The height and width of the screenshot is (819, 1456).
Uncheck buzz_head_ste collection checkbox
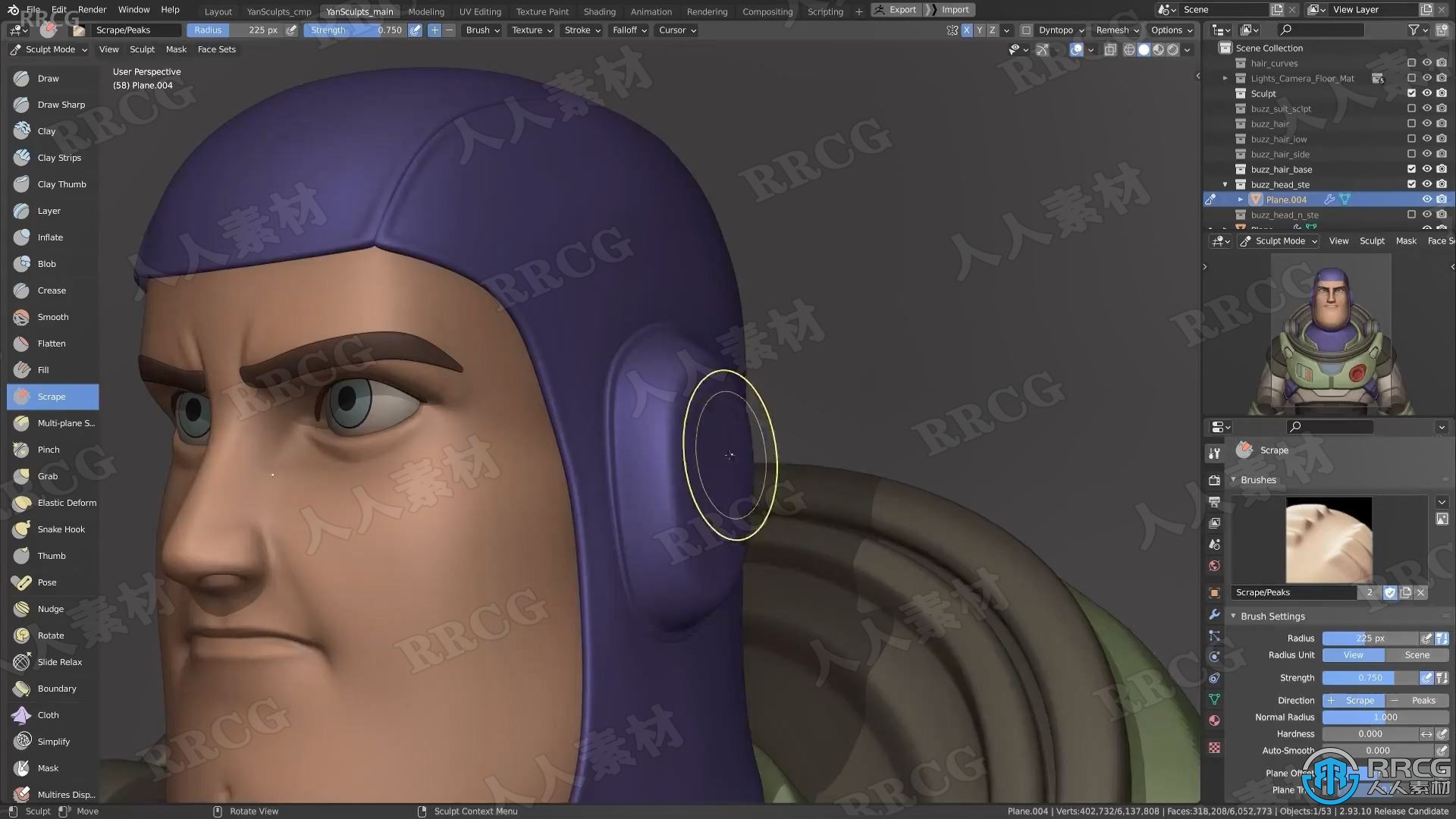(x=1411, y=184)
